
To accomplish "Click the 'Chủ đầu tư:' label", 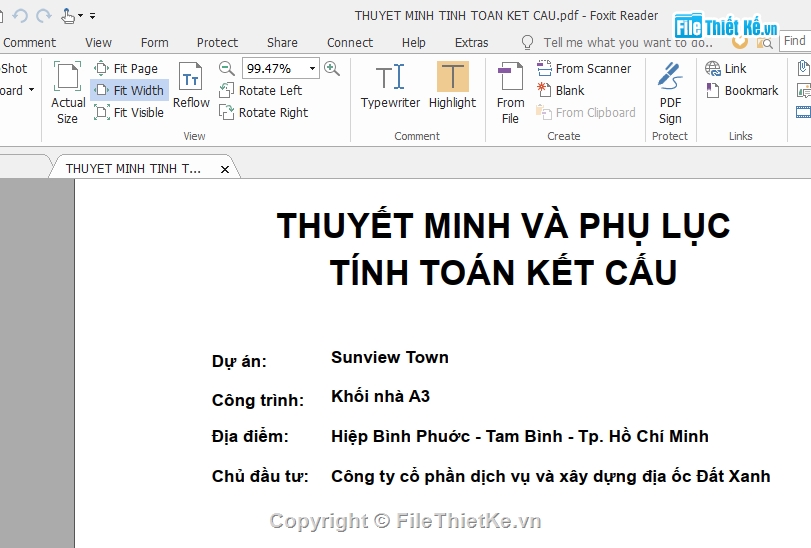I will pyautogui.click(x=260, y=476).
